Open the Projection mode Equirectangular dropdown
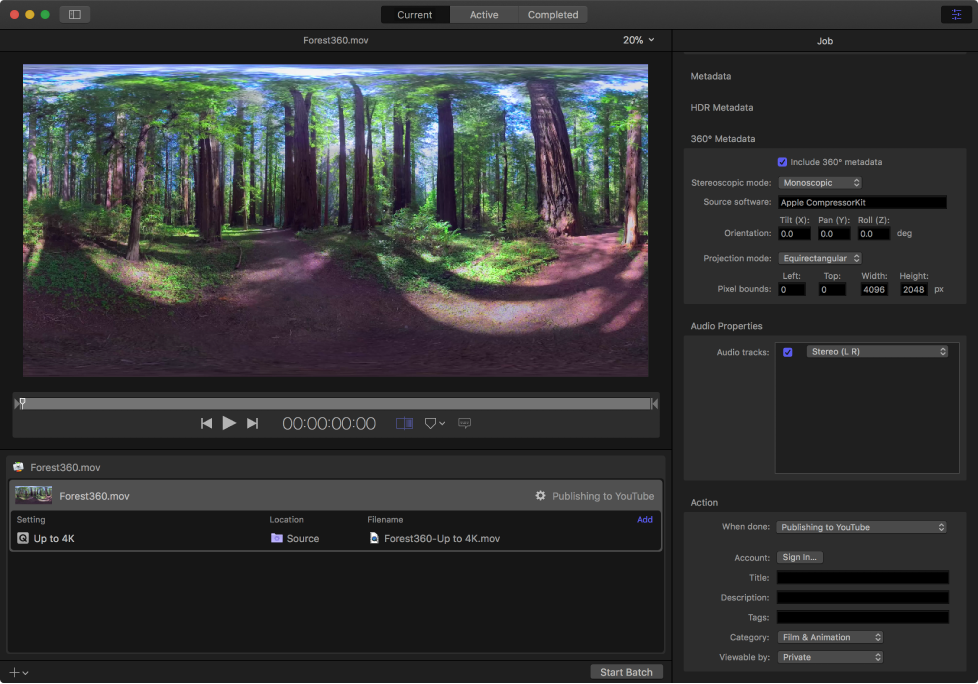Screen dimensions: 978x684 coord(820,258)
